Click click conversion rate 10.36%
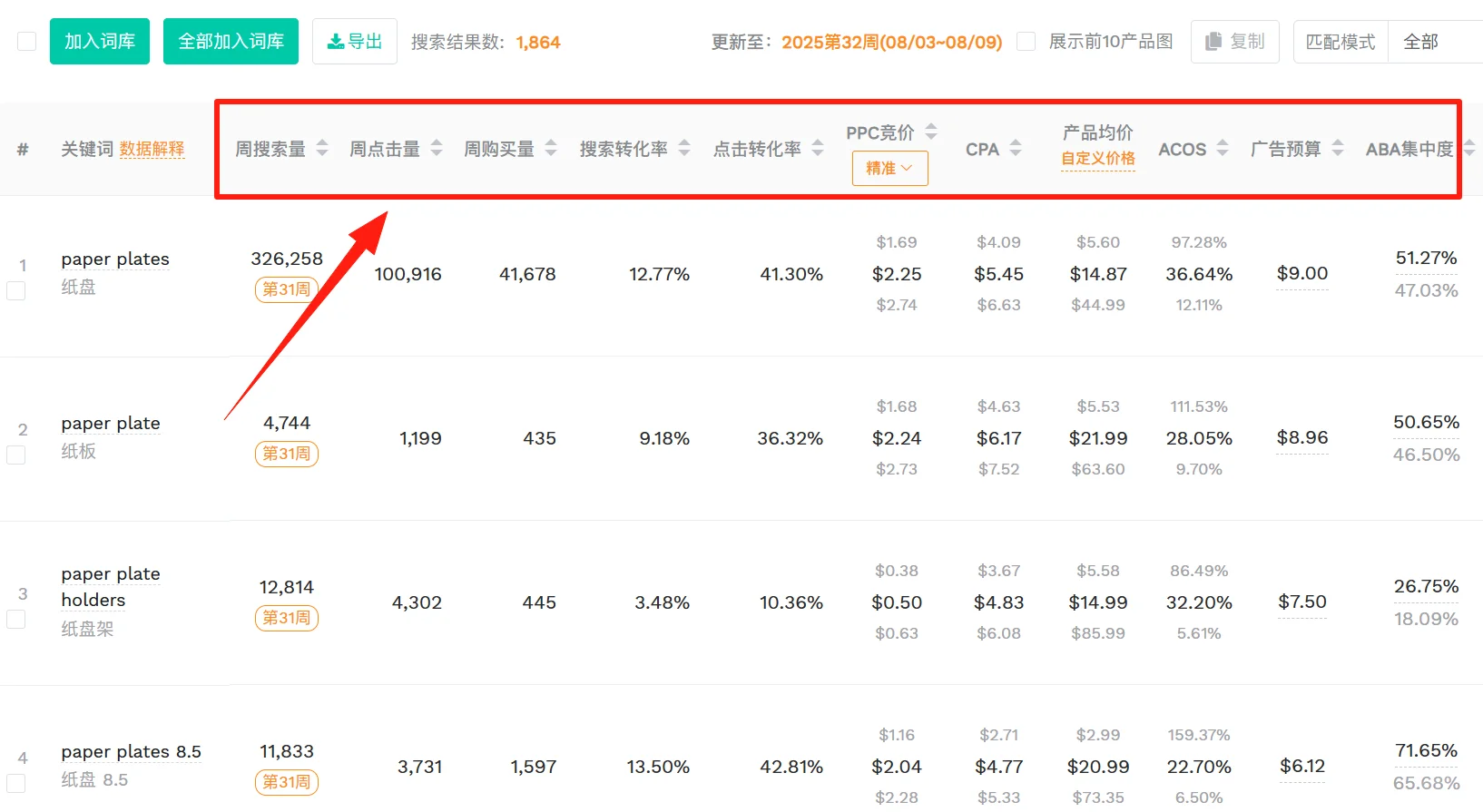The height and width of the screenshot is (812, 1483). tap(791, 602)
